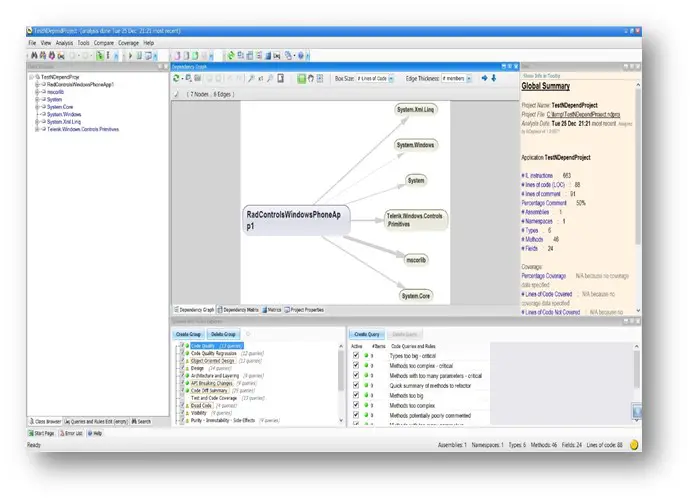
Task: Toggle the Code Quality Regression group checkbox
Action: click(182, 353)
